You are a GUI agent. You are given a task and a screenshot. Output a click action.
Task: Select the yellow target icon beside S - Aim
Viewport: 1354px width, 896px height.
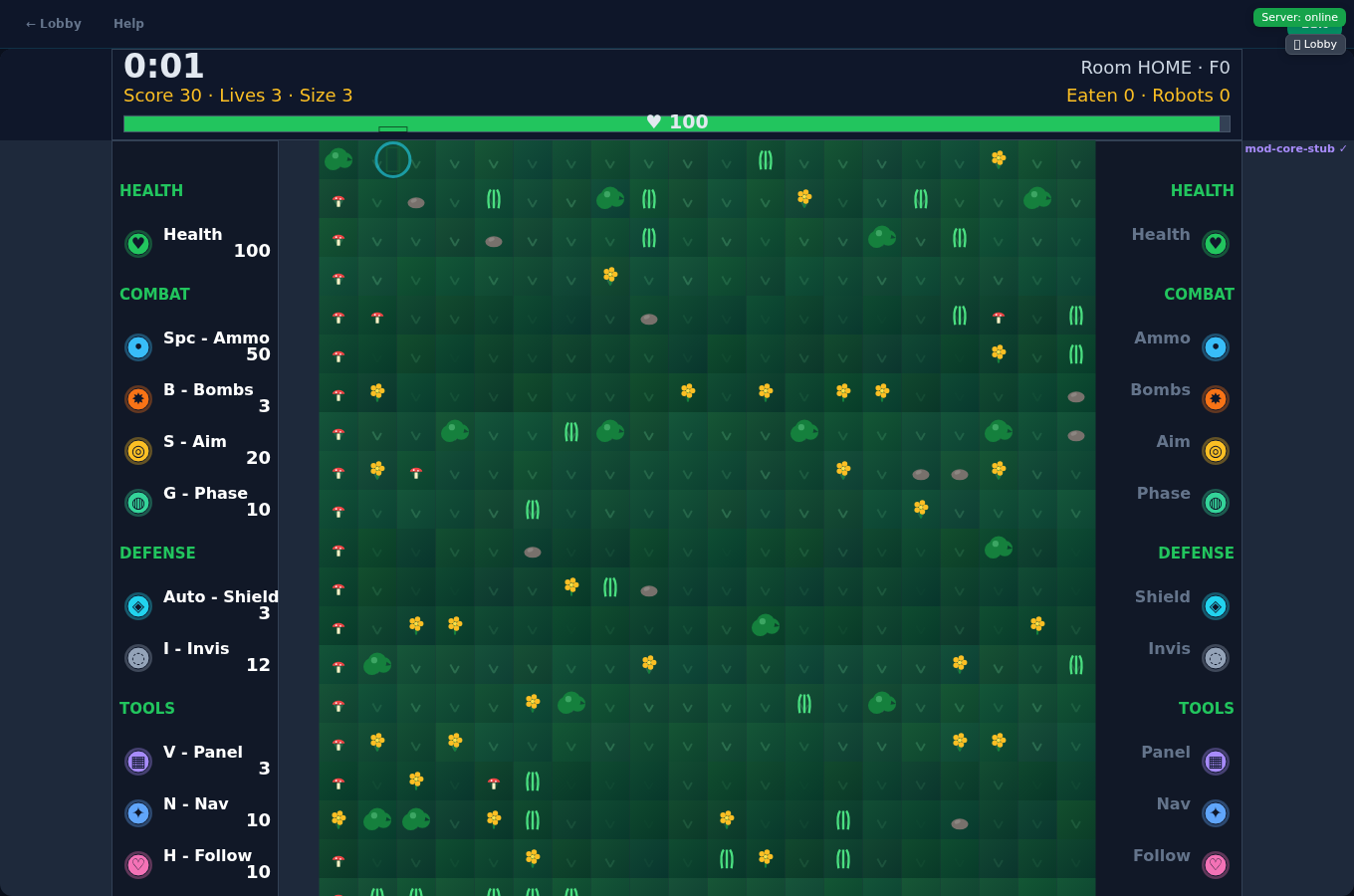(x=138, y=451)
